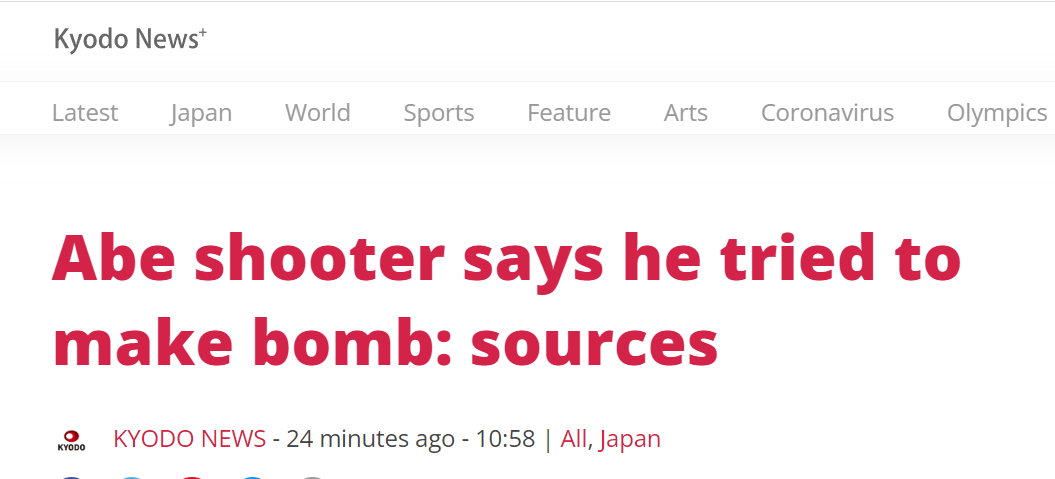The image size is (1055, 479).
Task: Click the light blue Twitter share icon
Action: point(132,477)
